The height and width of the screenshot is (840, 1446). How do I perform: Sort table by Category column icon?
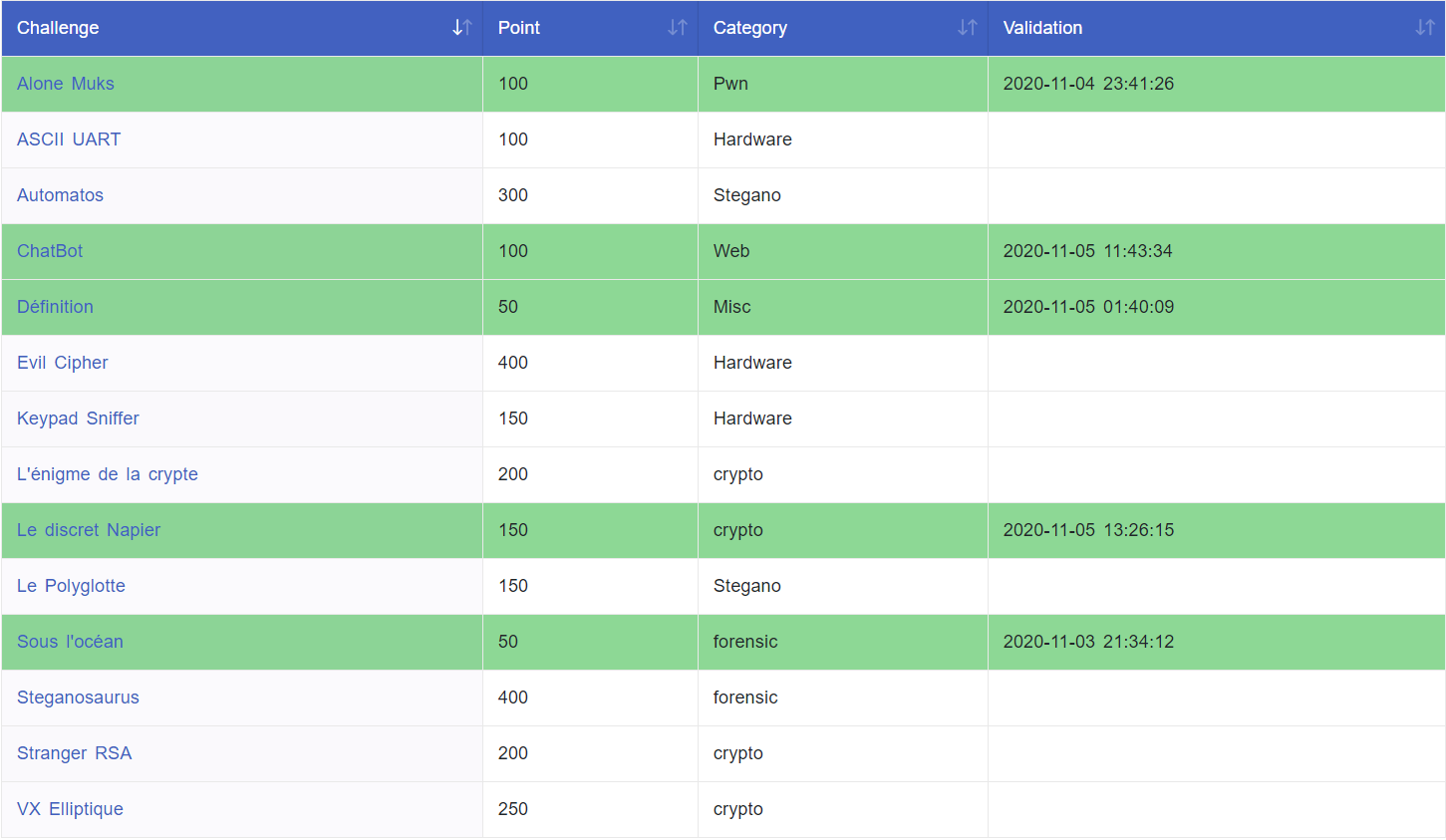coord(967,28)
